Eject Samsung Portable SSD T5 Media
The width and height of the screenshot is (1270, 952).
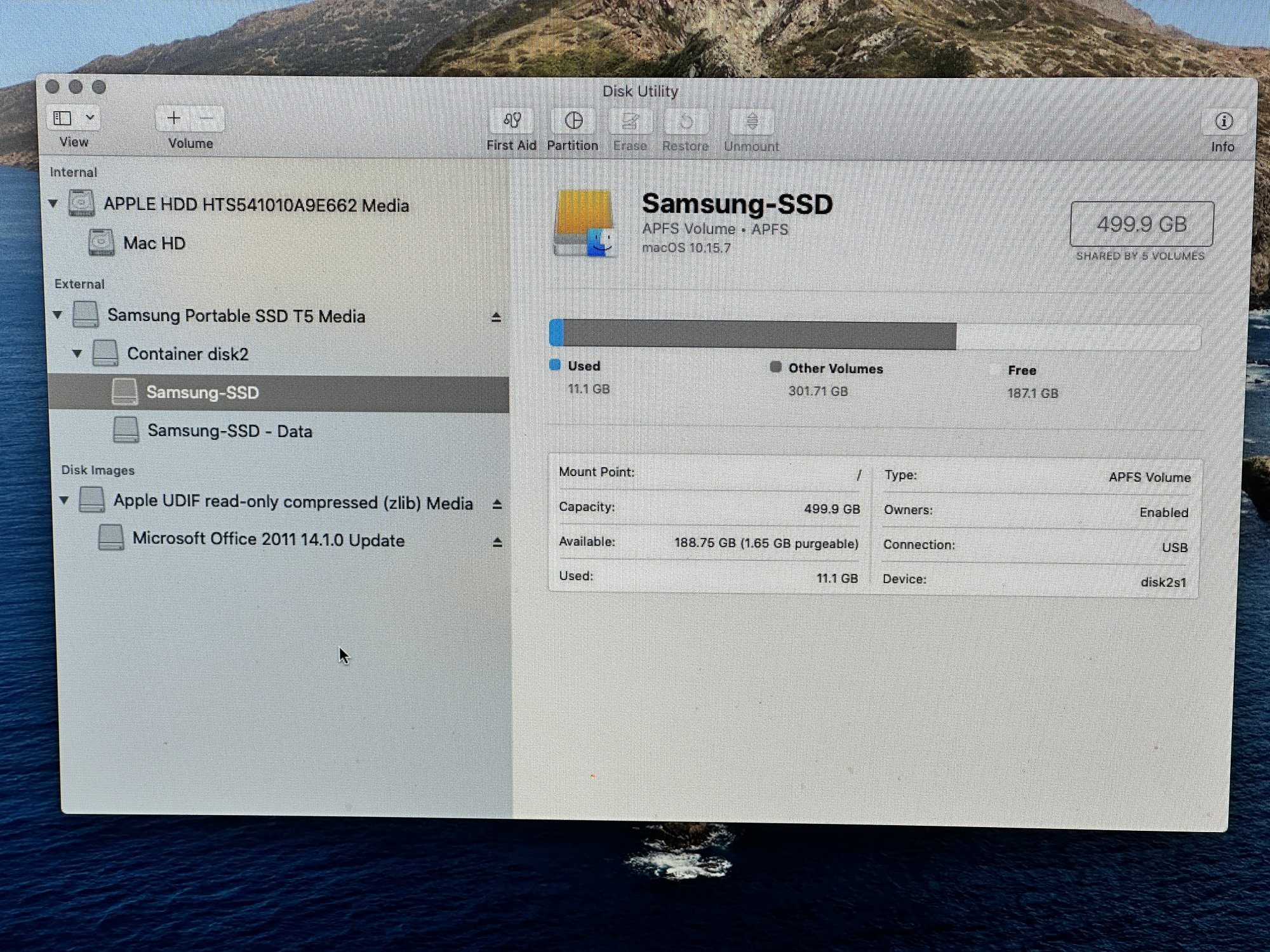(x=497, y=317)
